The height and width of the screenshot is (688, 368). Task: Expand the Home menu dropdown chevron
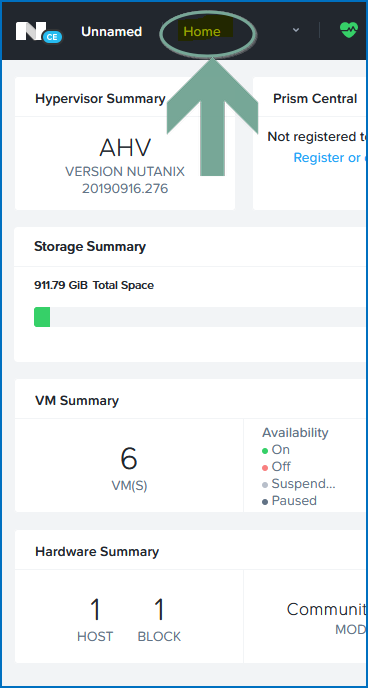pyautogui.click(x=296, y=30)
